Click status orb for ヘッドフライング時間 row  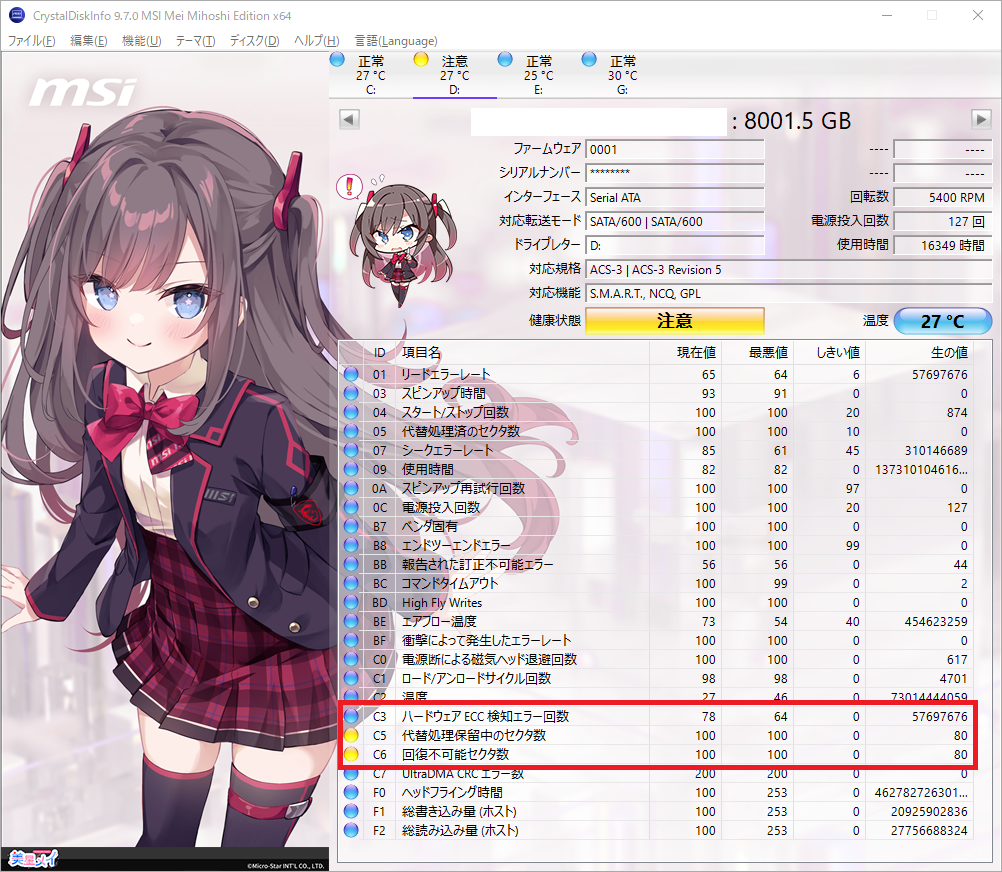click(351, 793)
